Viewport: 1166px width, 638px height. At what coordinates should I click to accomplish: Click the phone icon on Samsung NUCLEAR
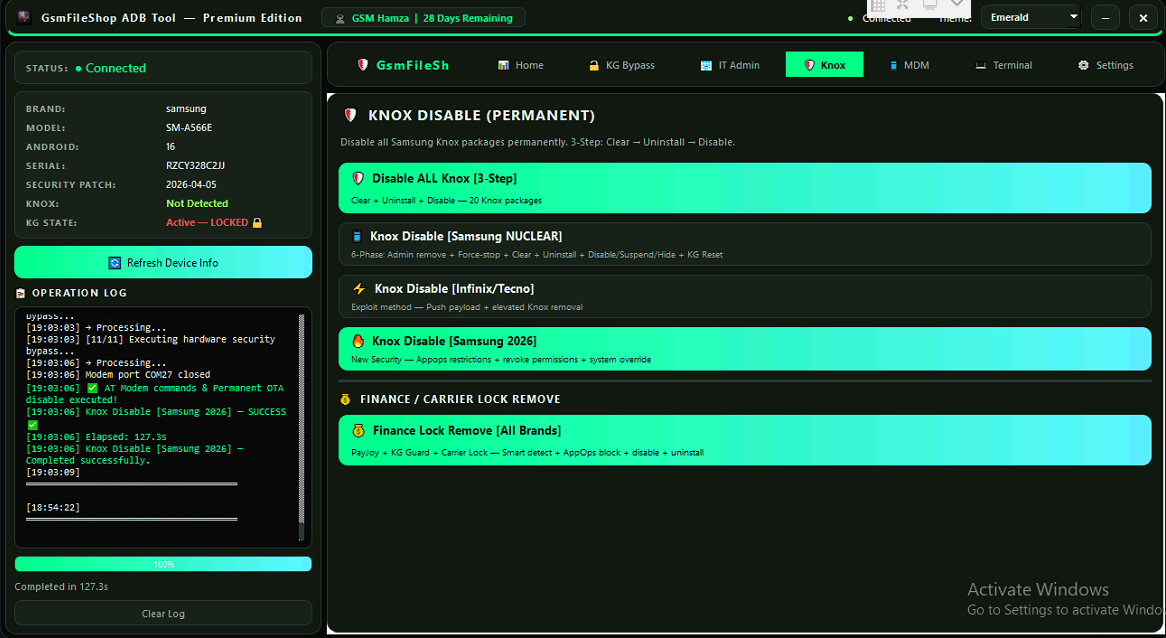tap(357, 236)
